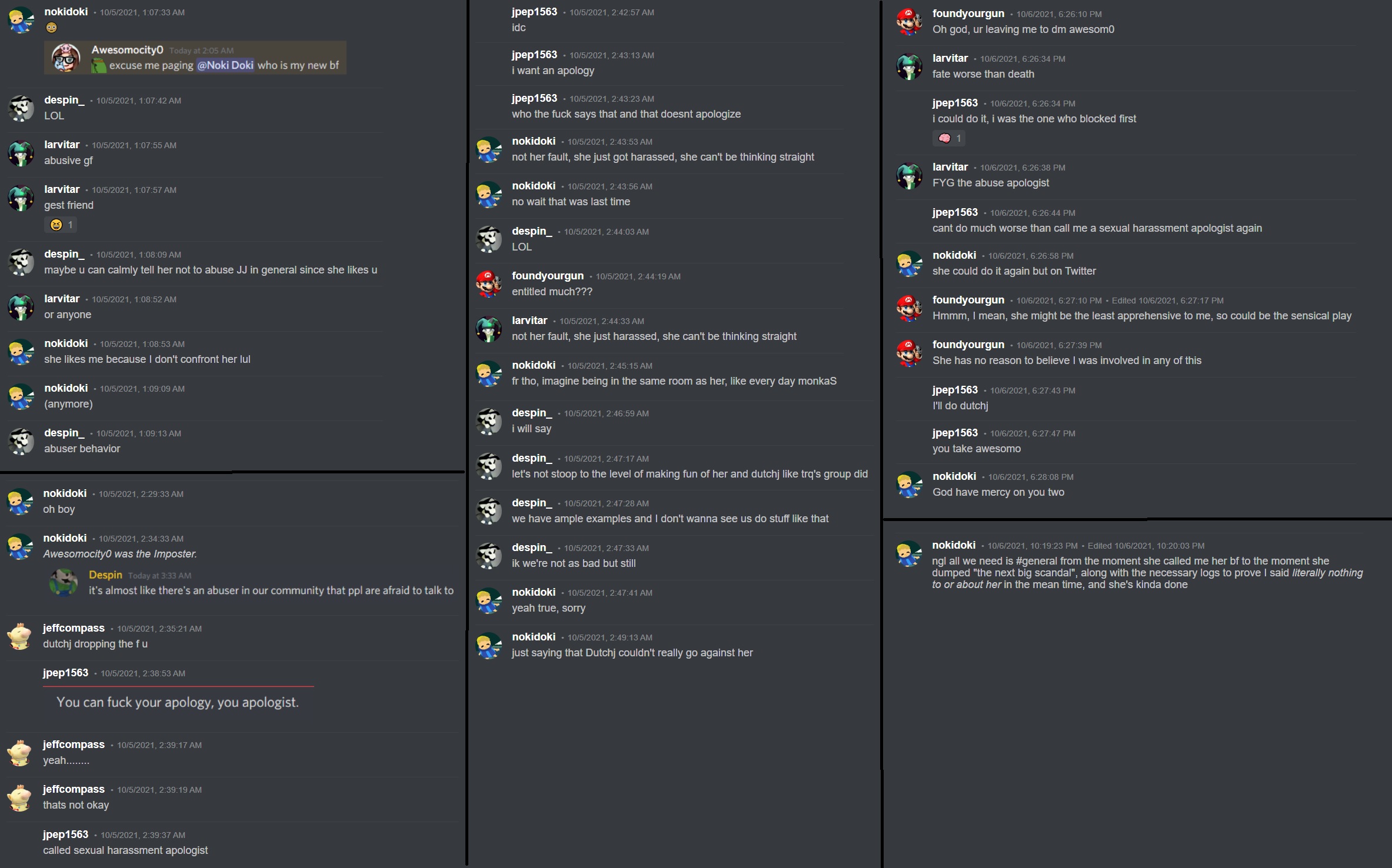1392x868 pixels.
Task: Click jeffcompass's avatar beside "dutchj dropping the f u"
Action: point(19,636)
